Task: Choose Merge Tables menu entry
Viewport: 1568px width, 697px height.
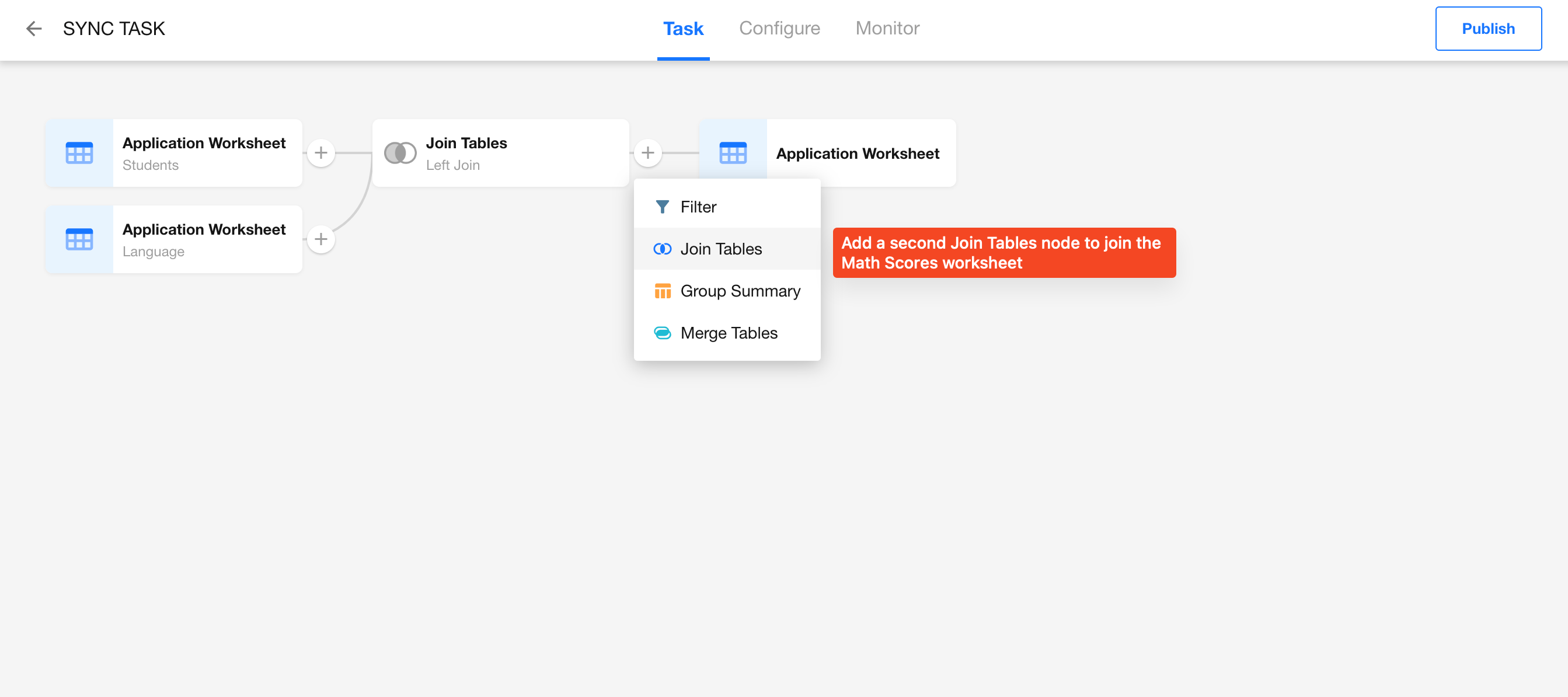Action: click(729, 333)
